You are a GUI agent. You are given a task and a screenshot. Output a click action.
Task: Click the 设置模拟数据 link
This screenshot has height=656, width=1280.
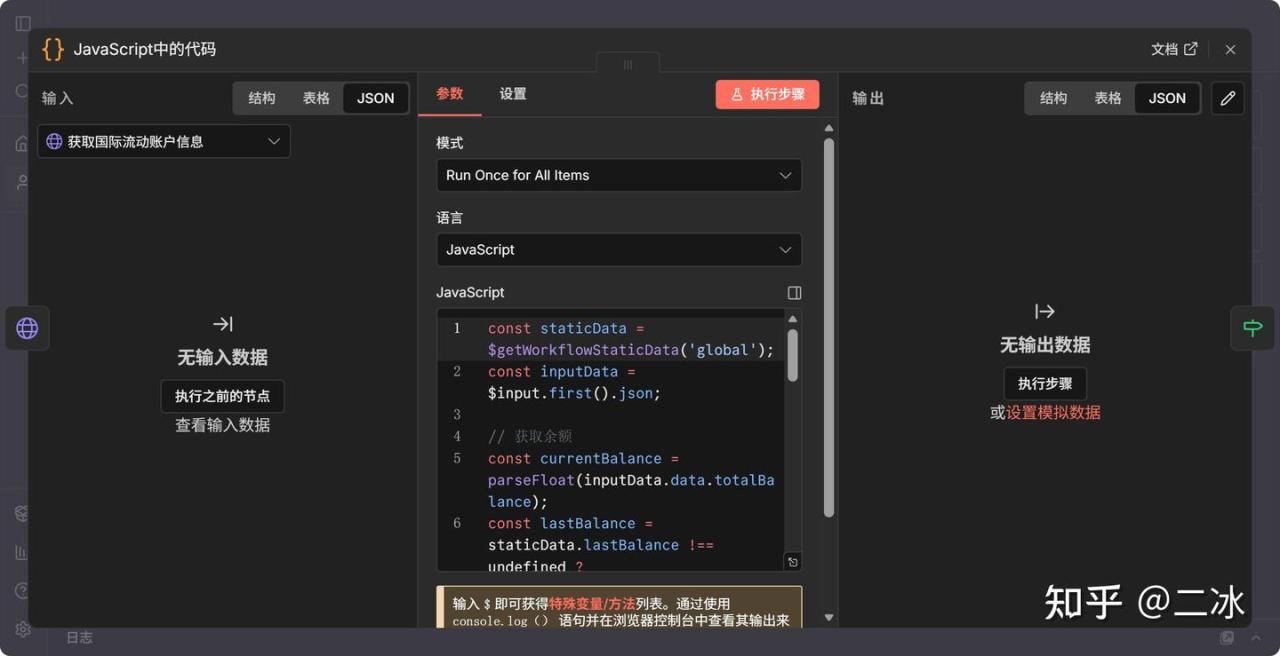(1053, 412)
